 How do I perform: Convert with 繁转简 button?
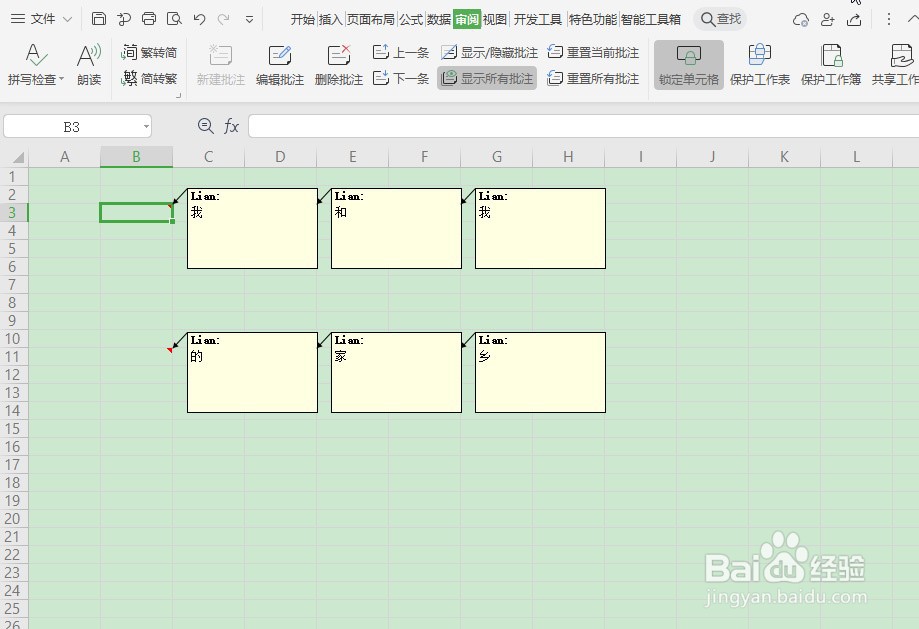149,52
